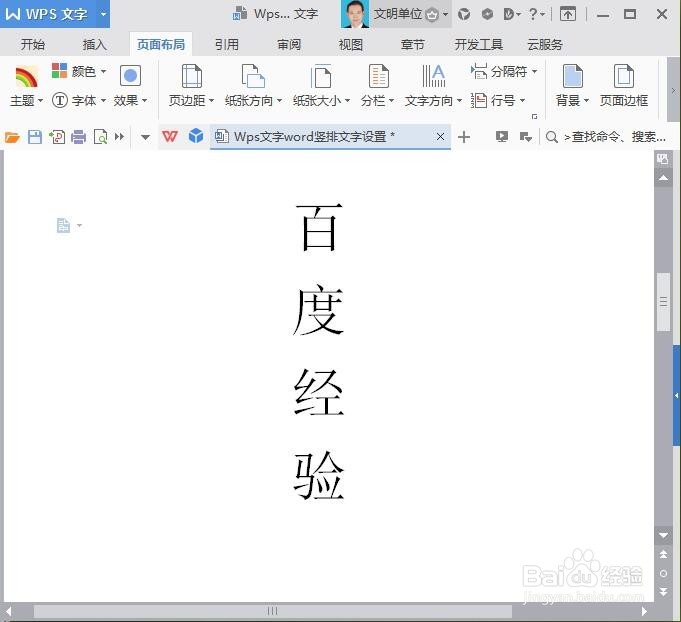
Task: Click the 纸张方向 orientation icon
Action: tap(253, 76)
